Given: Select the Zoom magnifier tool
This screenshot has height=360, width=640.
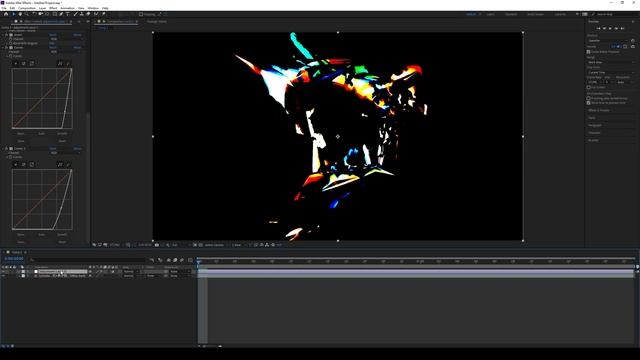Looking at the screenshot, I should pyautogui.click(x=27, y=14).
